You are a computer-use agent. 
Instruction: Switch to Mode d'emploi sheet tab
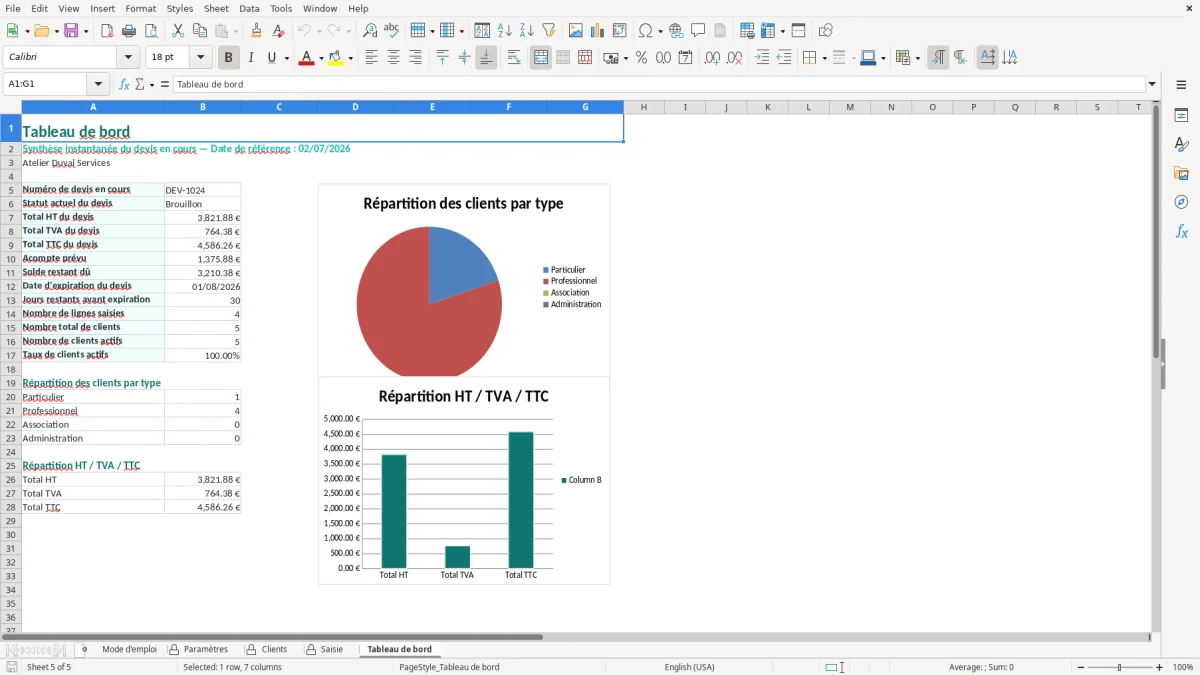point(129,650)
